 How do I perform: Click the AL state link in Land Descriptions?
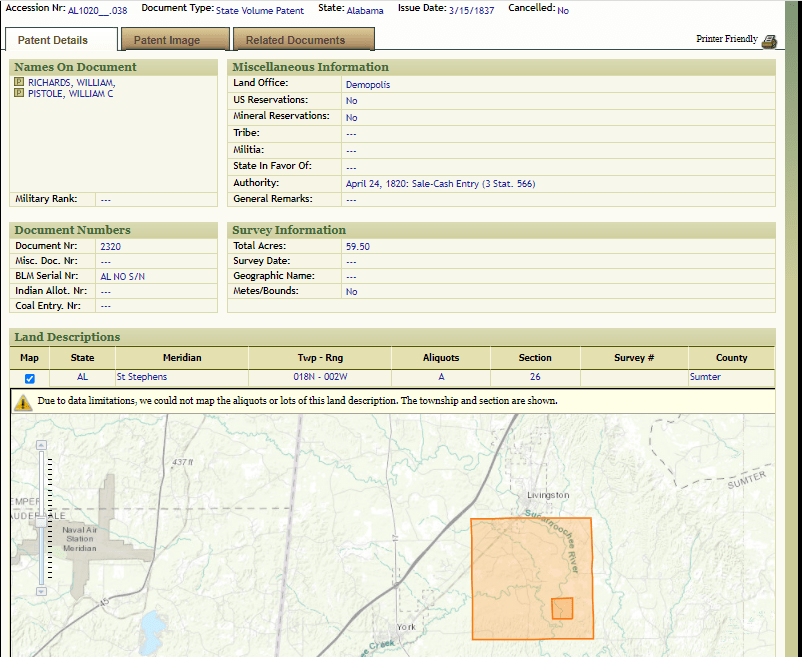click(83, 378)
